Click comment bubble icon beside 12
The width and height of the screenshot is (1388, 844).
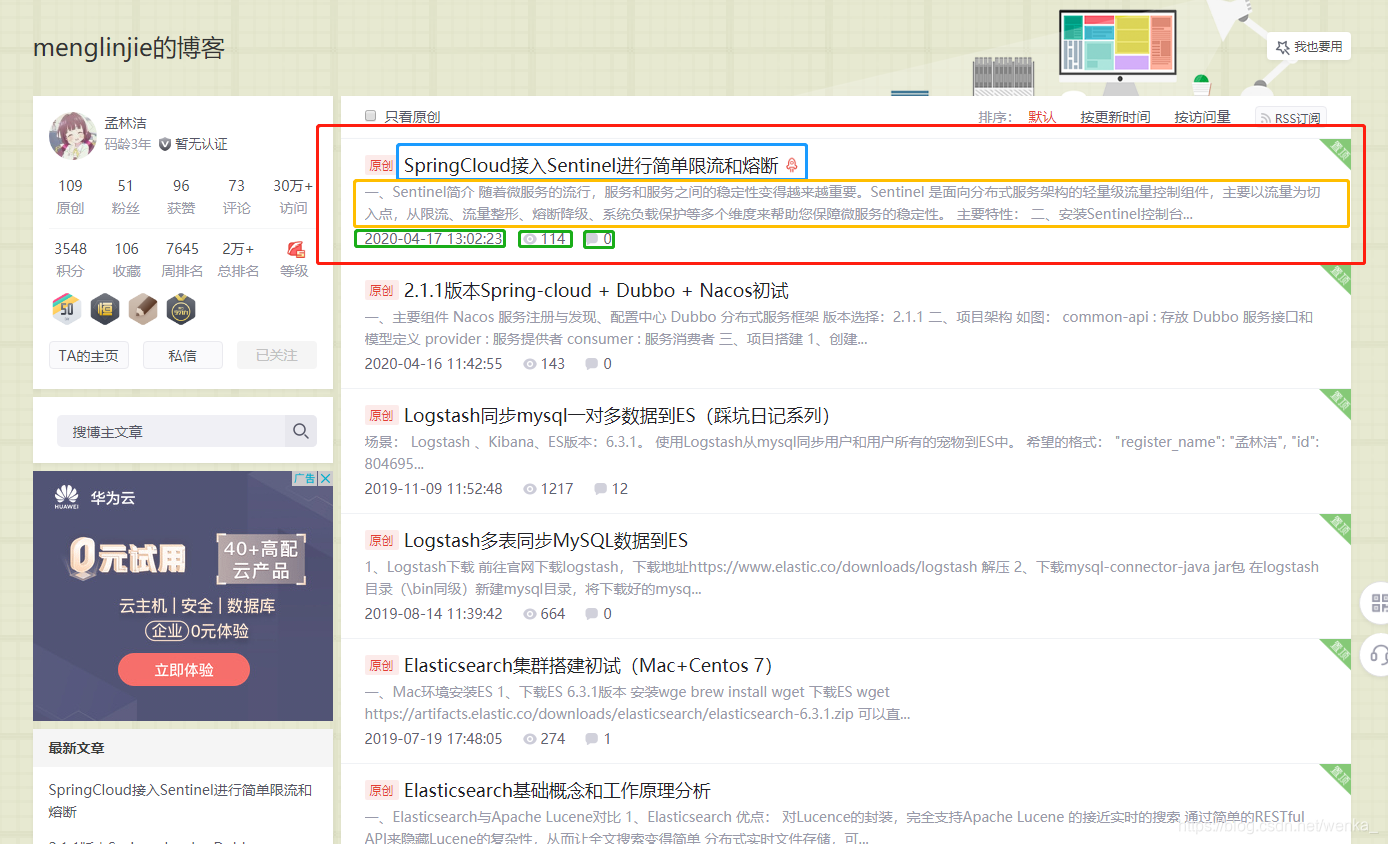click(600, 489)
